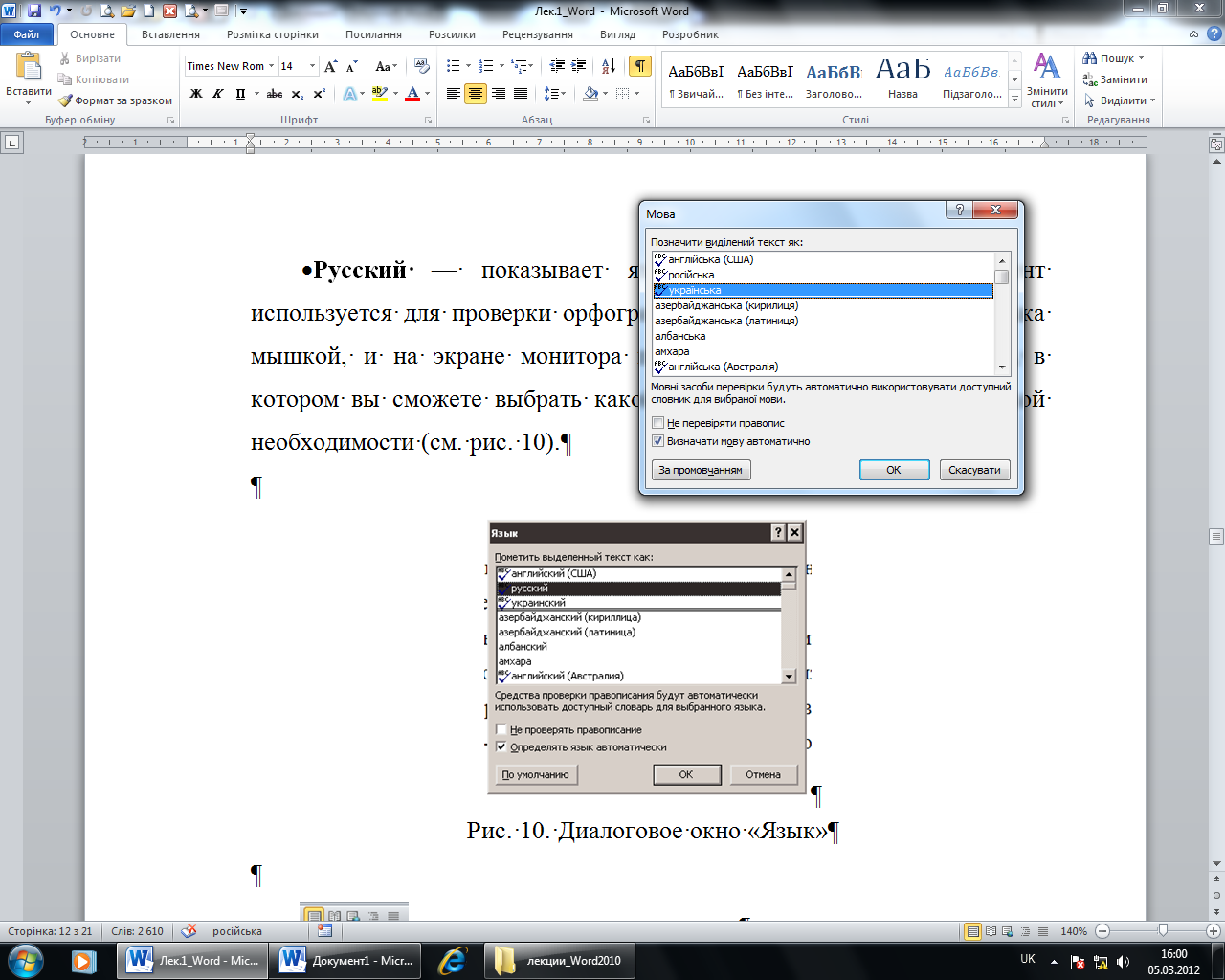The image size is (1225, 980).
Task: Open the bullets list dropdown arrow
Action: [467, 66]
